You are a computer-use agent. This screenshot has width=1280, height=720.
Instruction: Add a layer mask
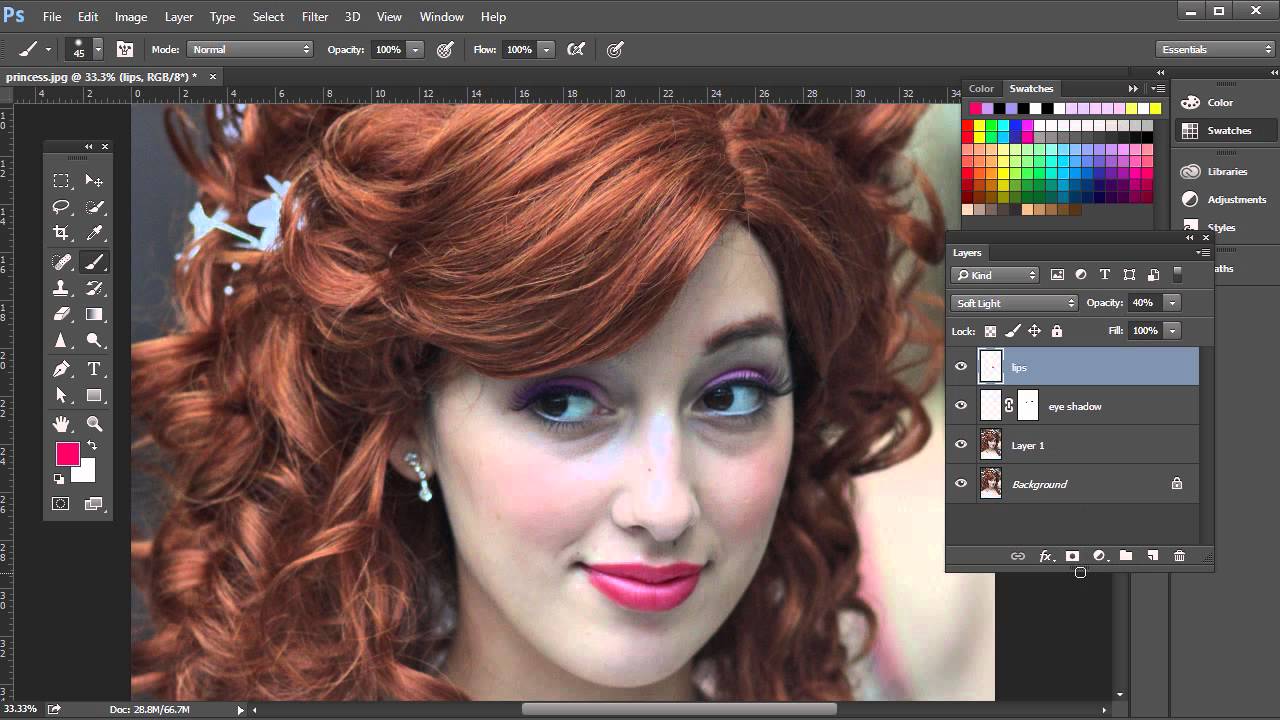click(x=1072, y=556)
